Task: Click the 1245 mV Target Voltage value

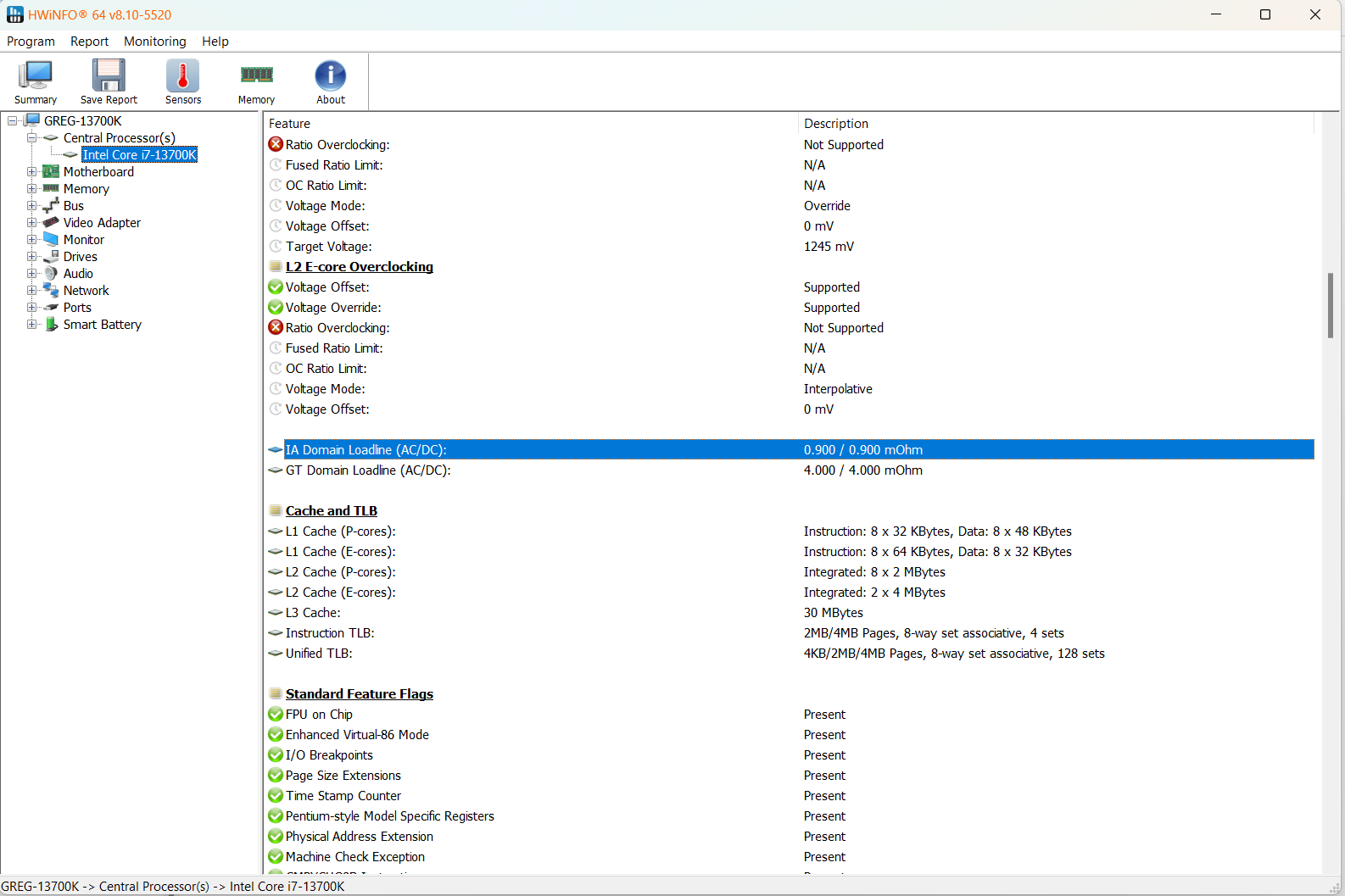Action: [x=829, y=246]
